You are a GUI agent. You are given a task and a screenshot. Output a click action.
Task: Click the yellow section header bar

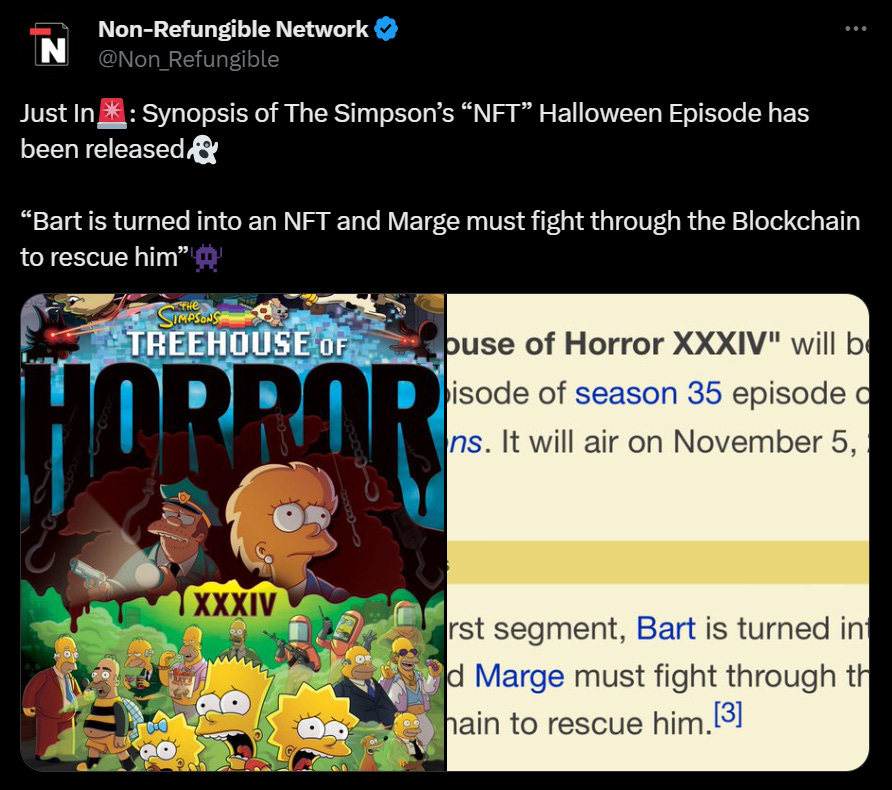pos(658,562)
